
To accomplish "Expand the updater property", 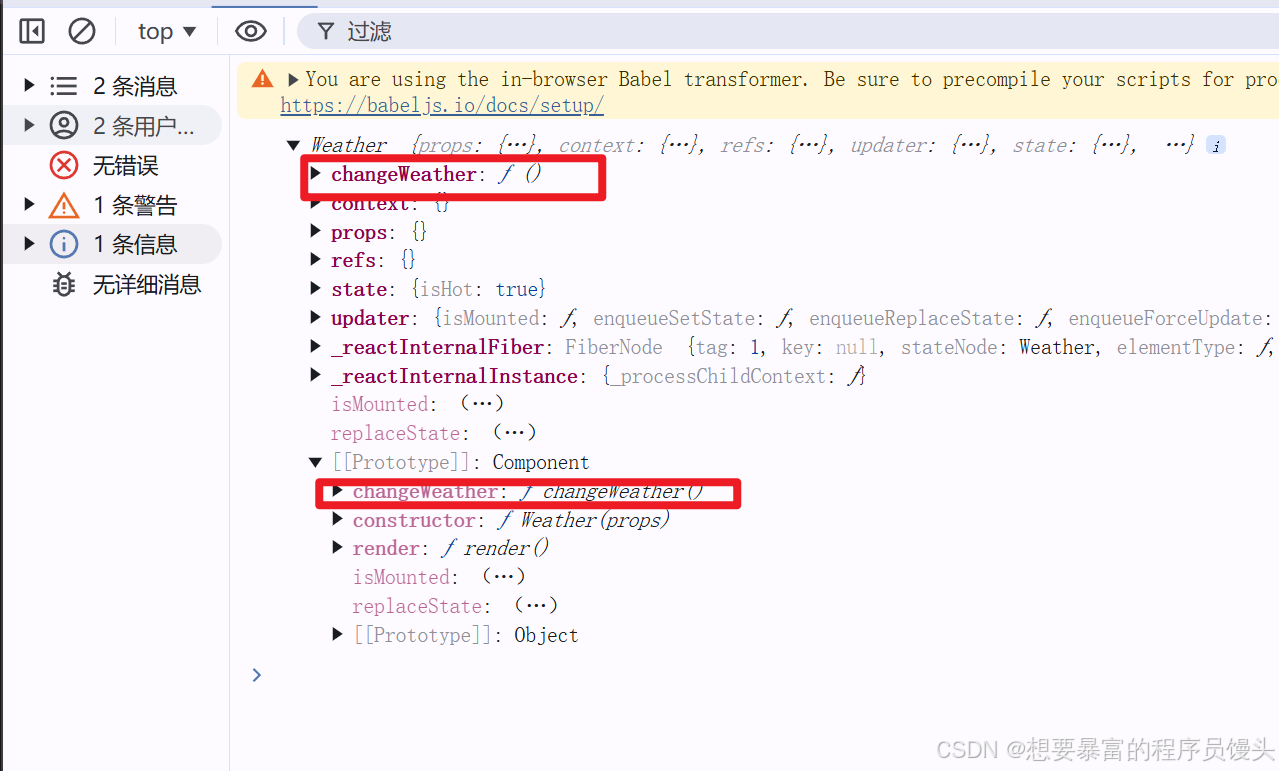I will 316,318.
